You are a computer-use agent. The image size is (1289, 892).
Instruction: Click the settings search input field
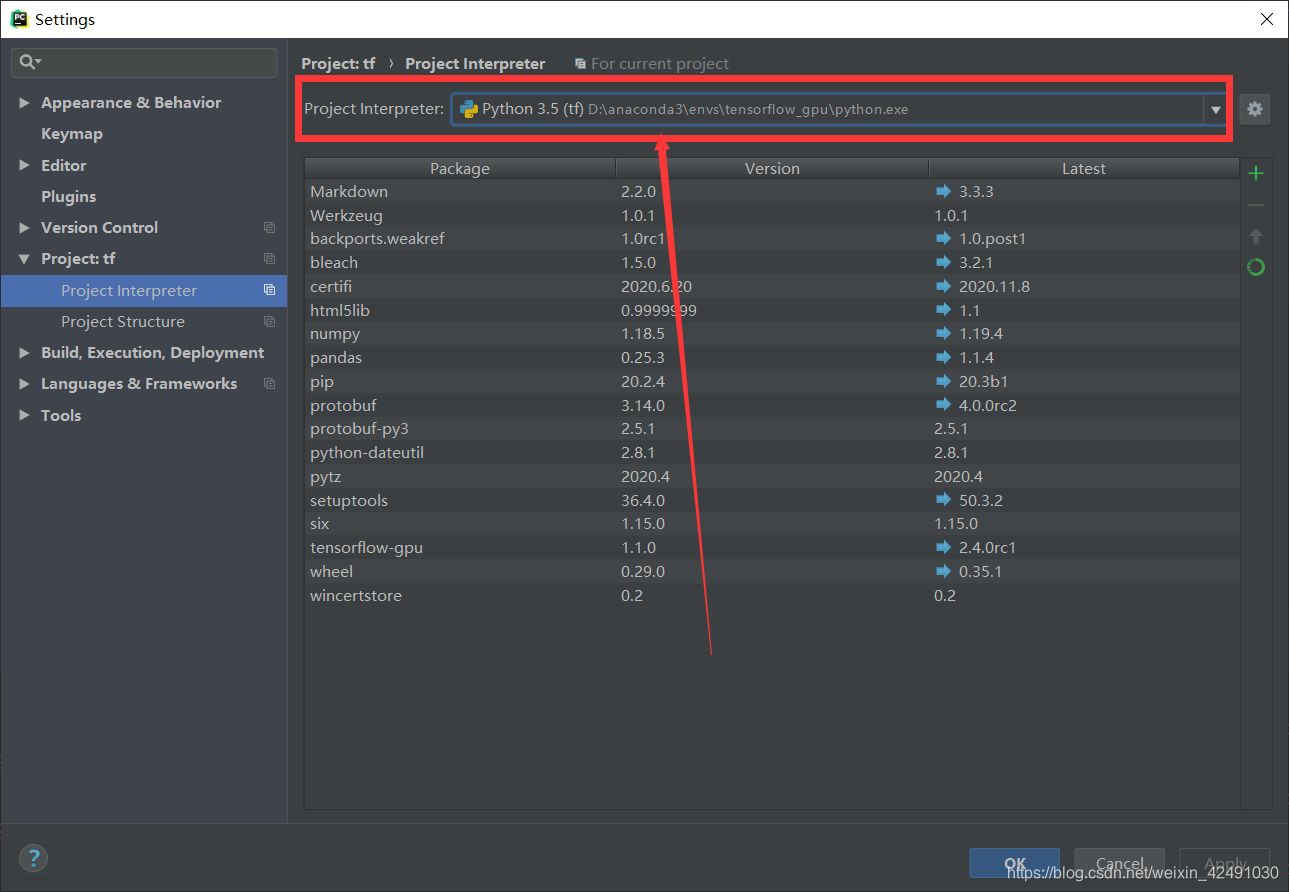point(144,62)
